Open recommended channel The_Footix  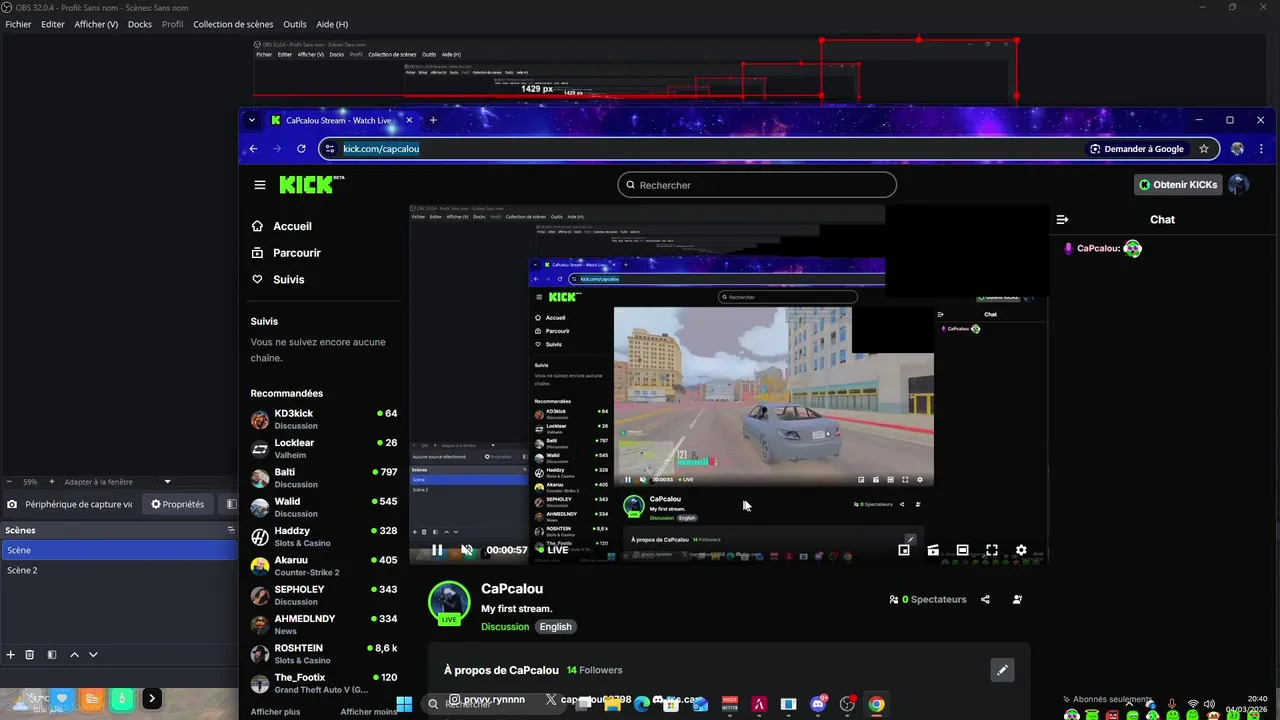click(x=324, y=683)
